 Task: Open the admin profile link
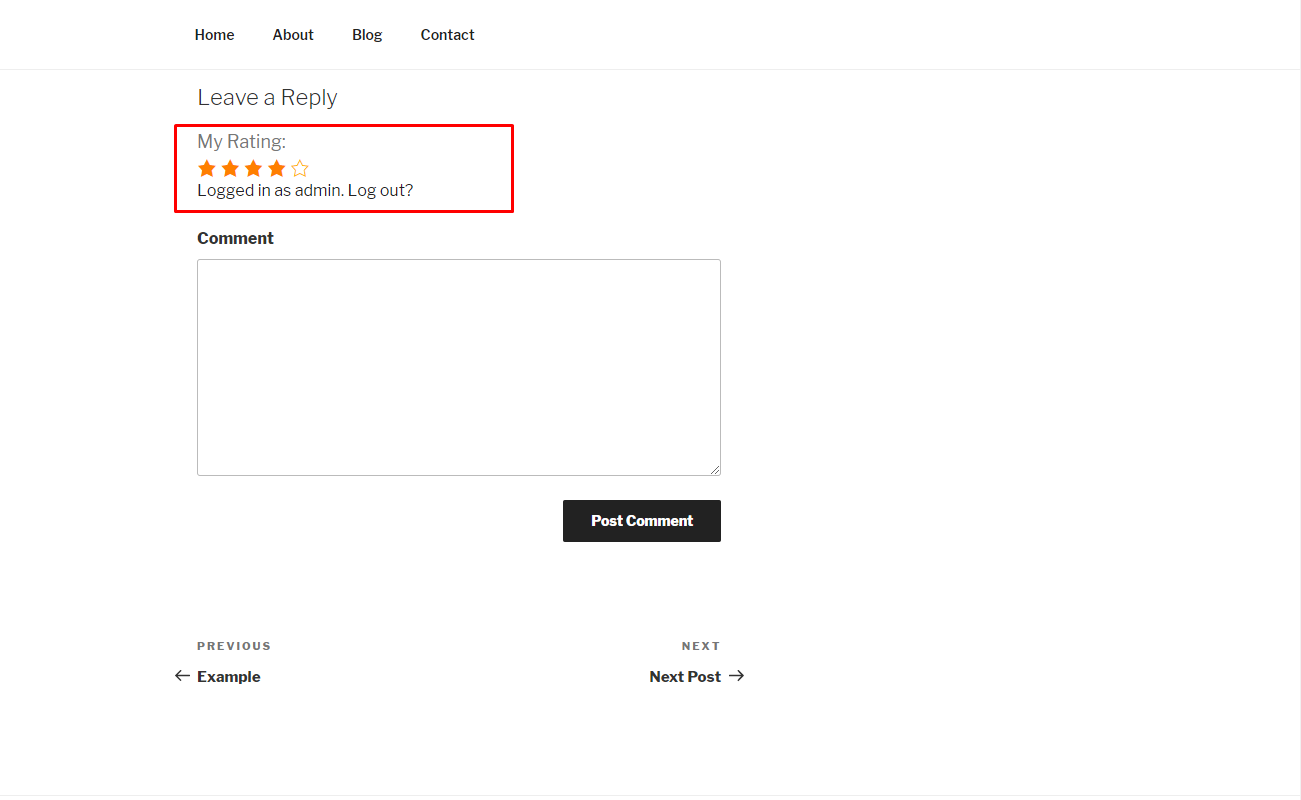click(318, 190)
